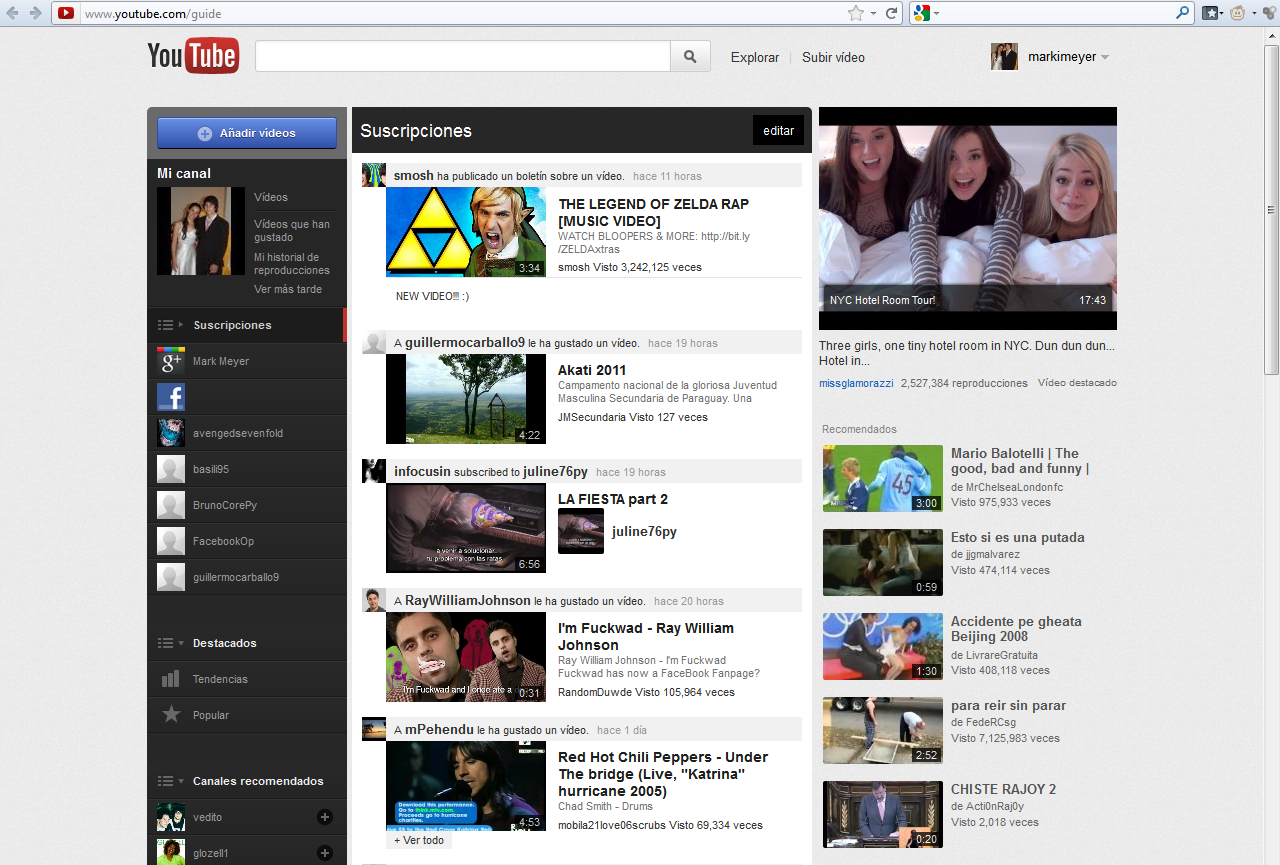
Task: Select the Tendencias bar-chart icon
Action: (170, 679)
